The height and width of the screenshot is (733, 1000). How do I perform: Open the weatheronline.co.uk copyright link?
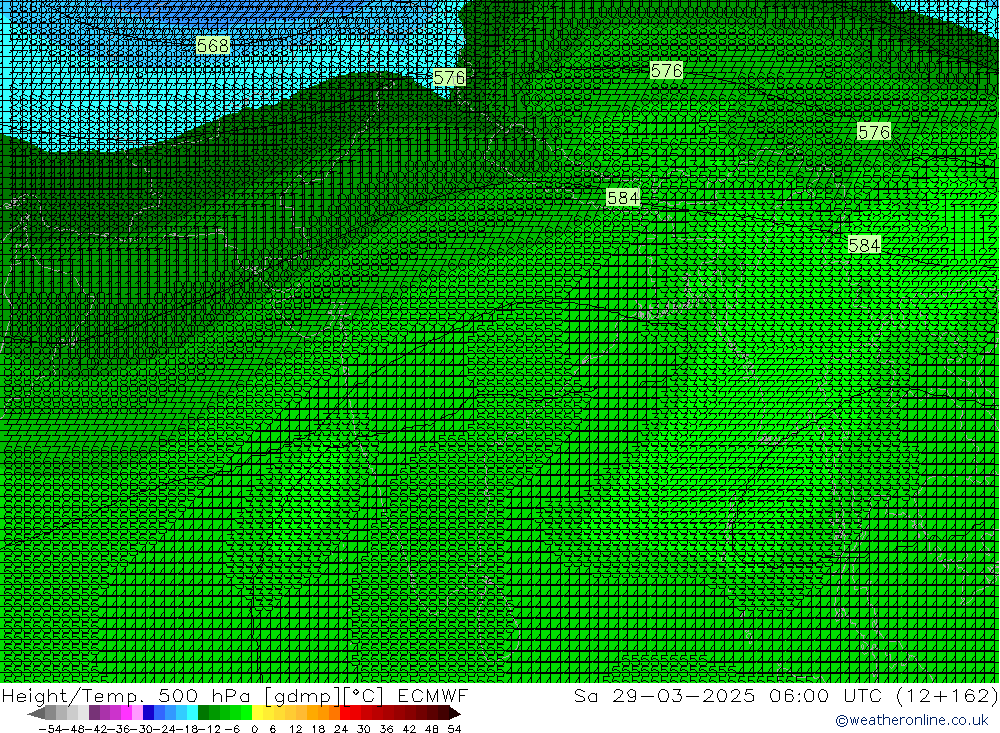click(x=911, y=720)
